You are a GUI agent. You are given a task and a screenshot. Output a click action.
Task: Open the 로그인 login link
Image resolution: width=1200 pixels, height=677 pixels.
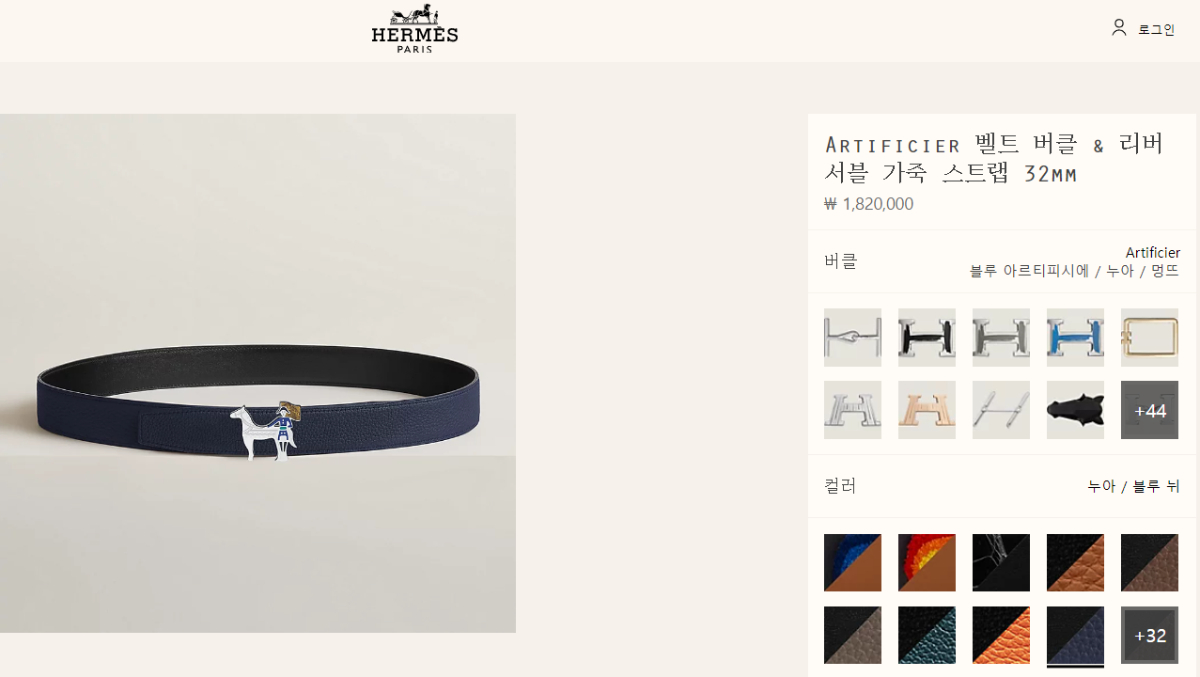click(x=1157, y=29)
